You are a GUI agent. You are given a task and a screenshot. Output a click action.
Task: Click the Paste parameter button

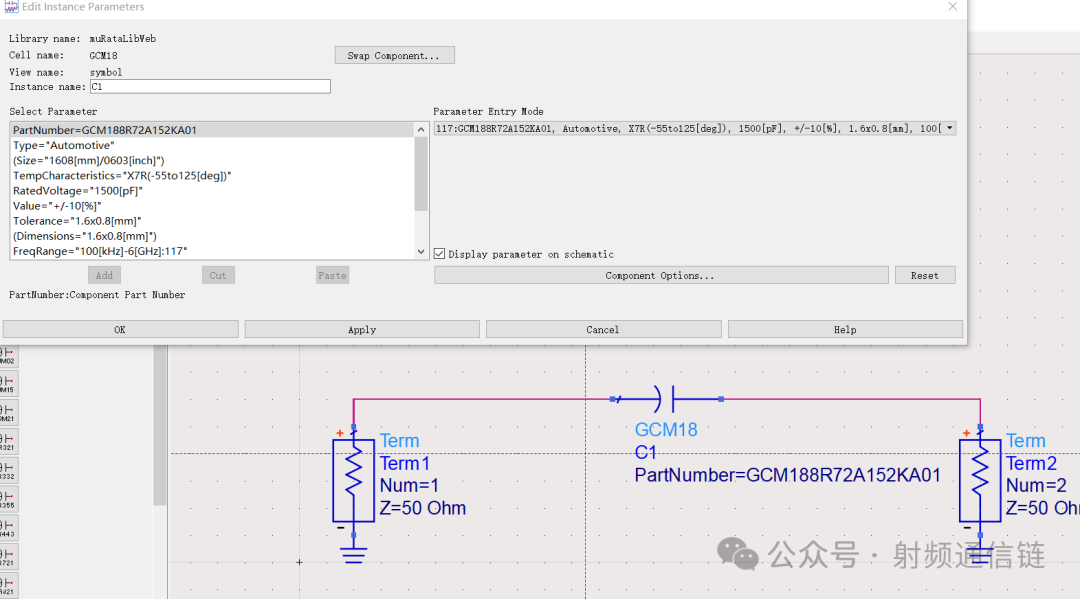click(333, 275)
